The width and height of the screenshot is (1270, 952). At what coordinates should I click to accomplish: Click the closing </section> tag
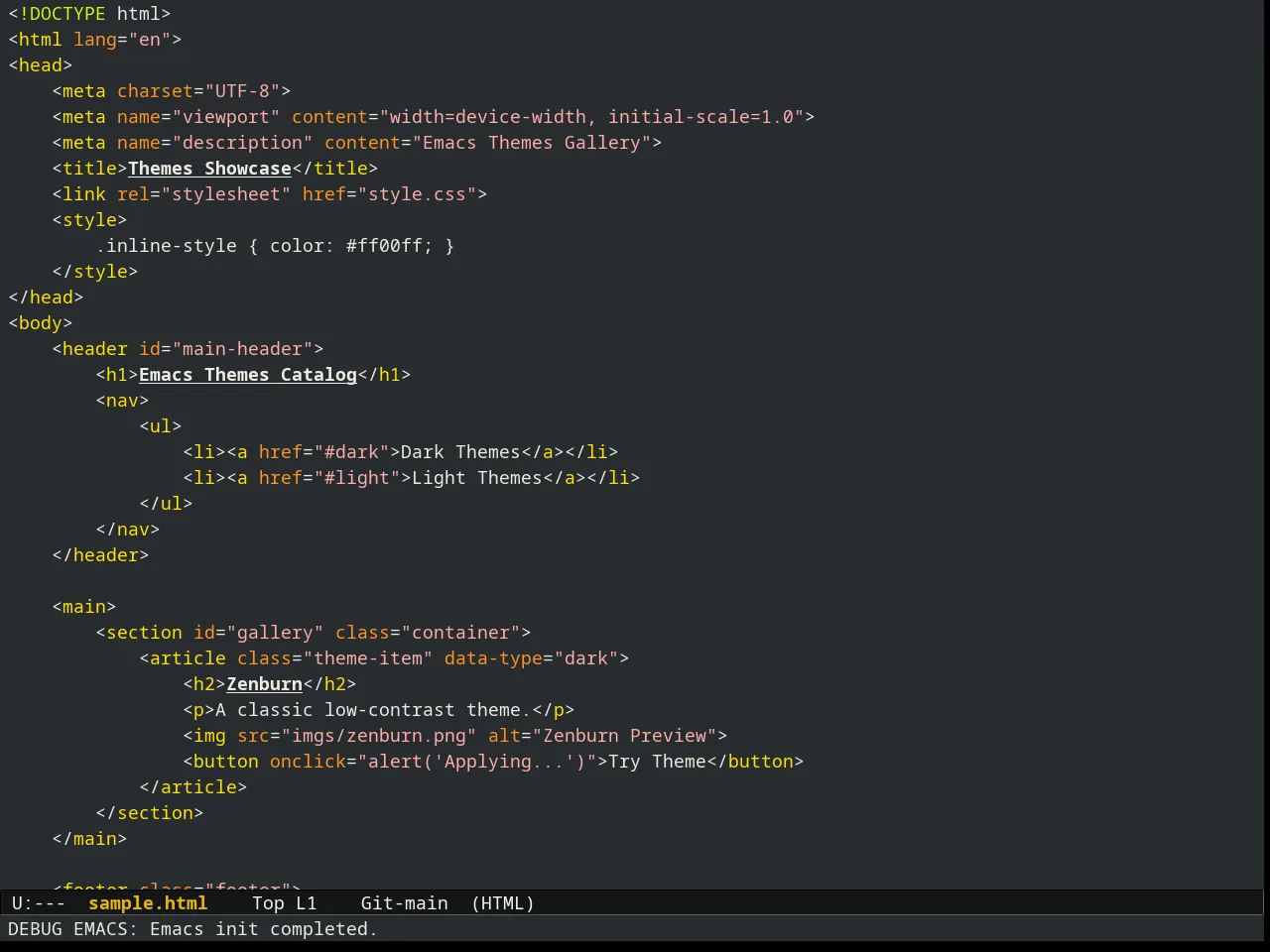[x=150, y=813]
